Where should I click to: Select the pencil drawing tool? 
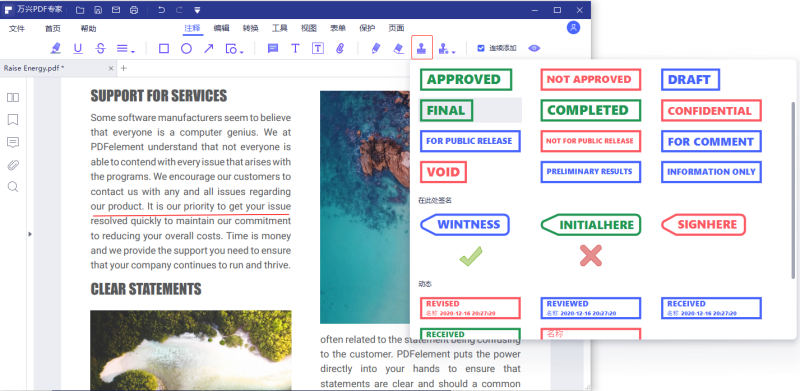point(376,48)
